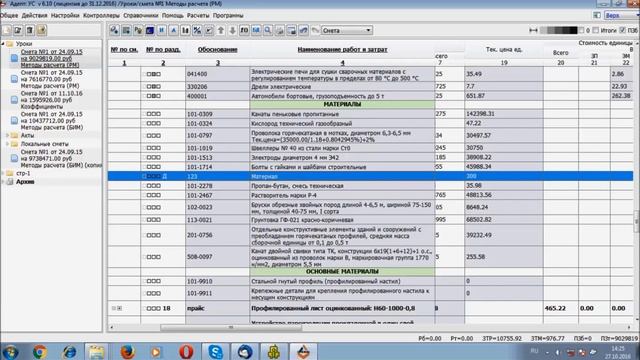This screenshot has width=640, height=360.
Task: Click the percent coefficients toolbar icon
Action: click(x=197, y=30)
